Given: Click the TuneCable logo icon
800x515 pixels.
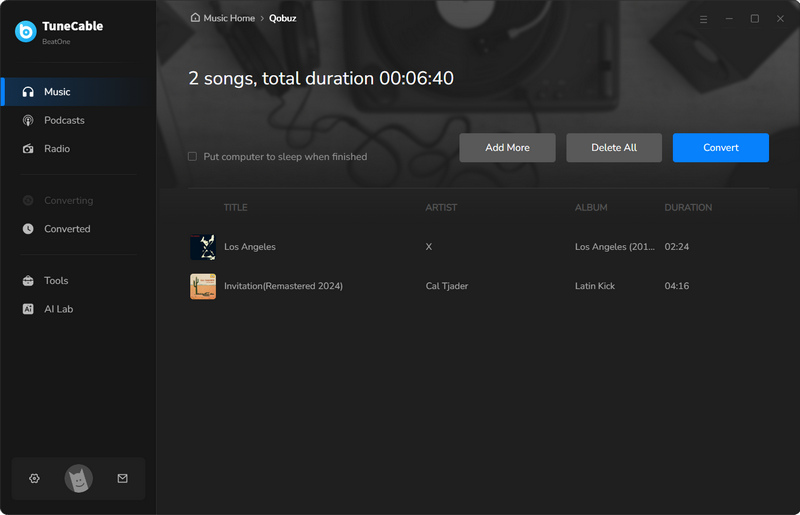Looking at the screenshot, I should pyautogui.click(x=26, y=32).
